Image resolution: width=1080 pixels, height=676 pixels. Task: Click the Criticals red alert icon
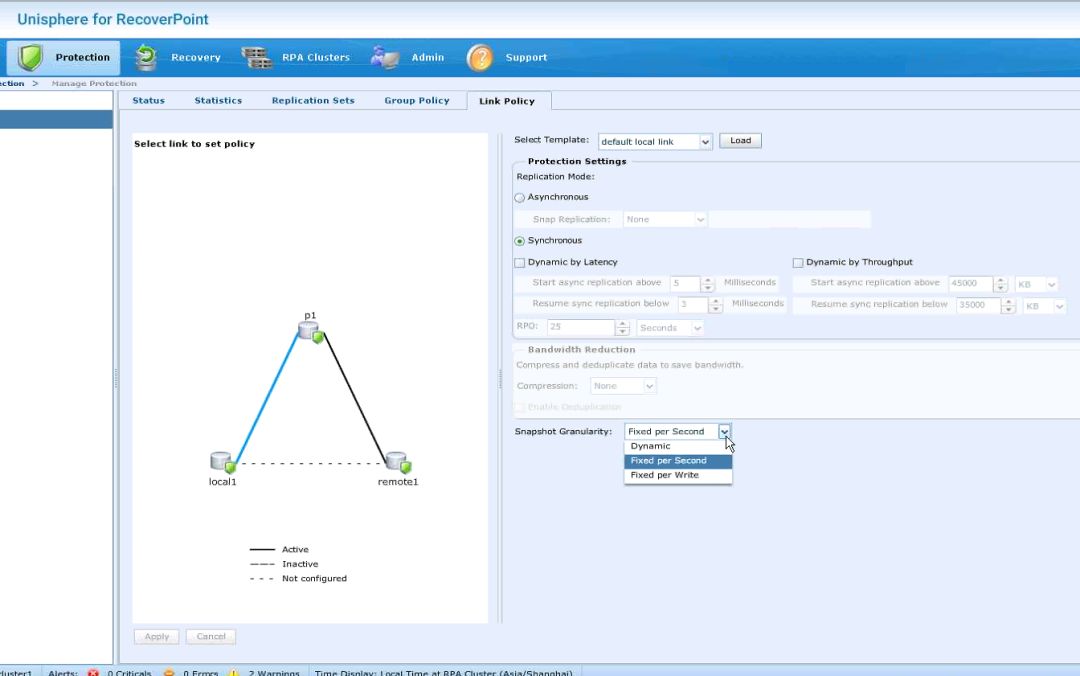[x=93, y=672]
